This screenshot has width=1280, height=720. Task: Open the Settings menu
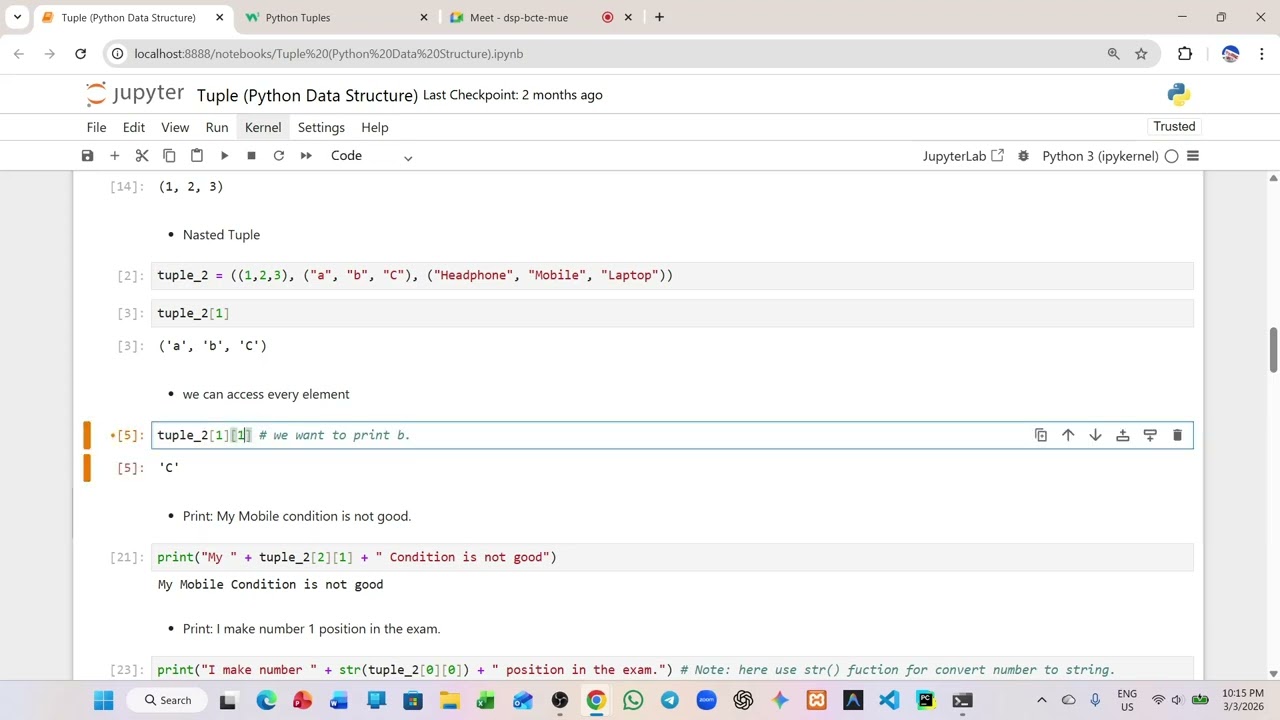tap(321, 127)
